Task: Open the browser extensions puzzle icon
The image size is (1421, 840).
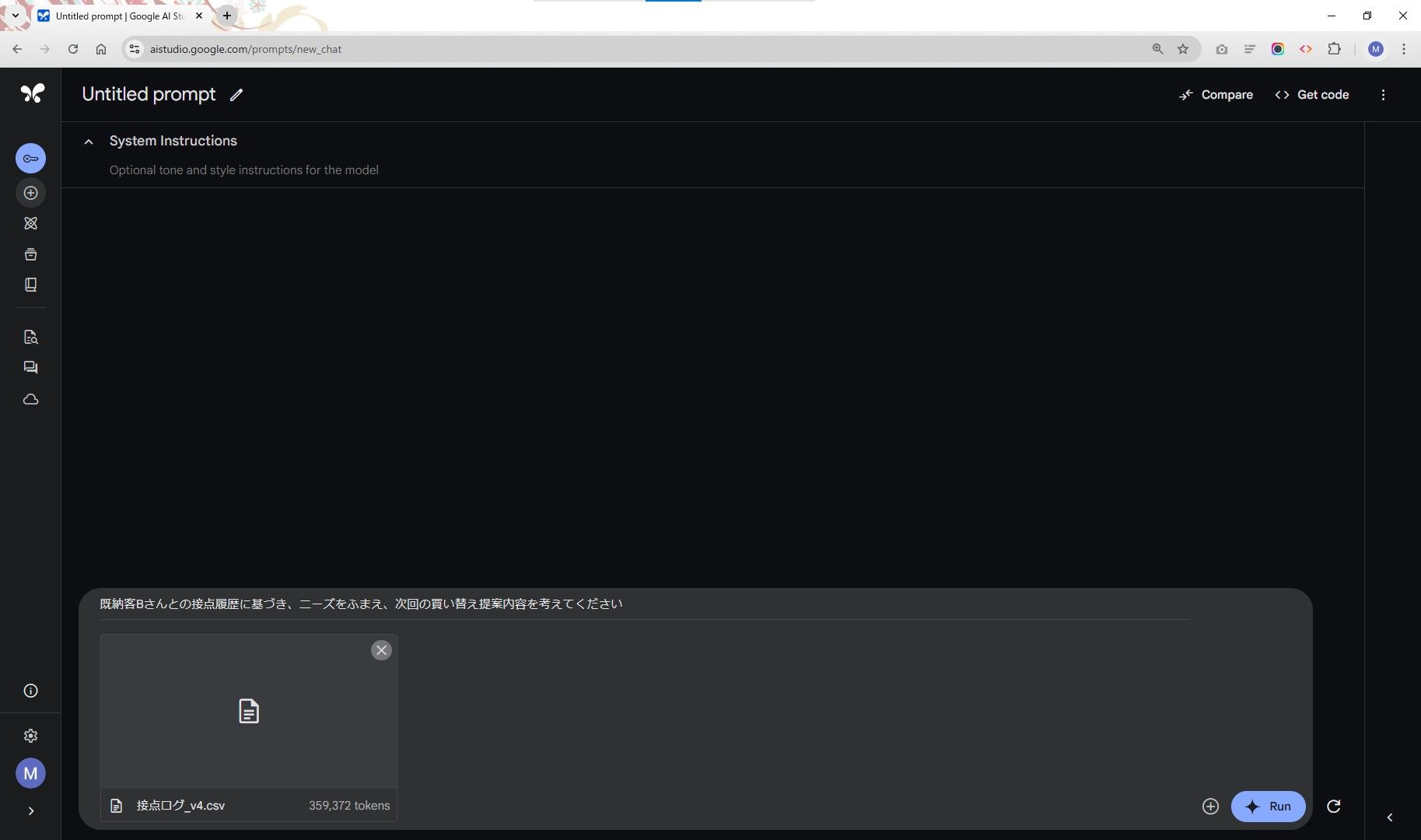Action: [1335, 49]
